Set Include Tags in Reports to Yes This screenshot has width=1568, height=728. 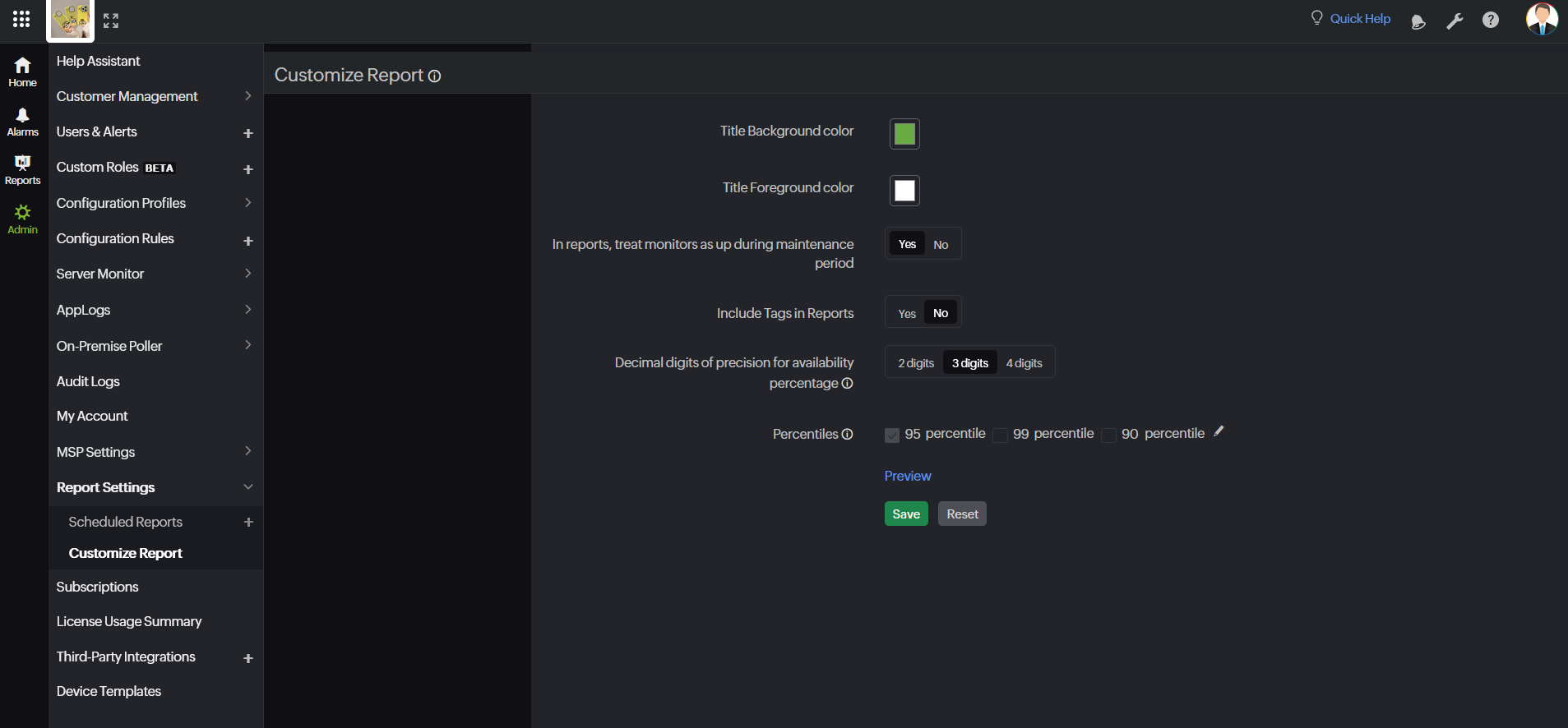906,313
